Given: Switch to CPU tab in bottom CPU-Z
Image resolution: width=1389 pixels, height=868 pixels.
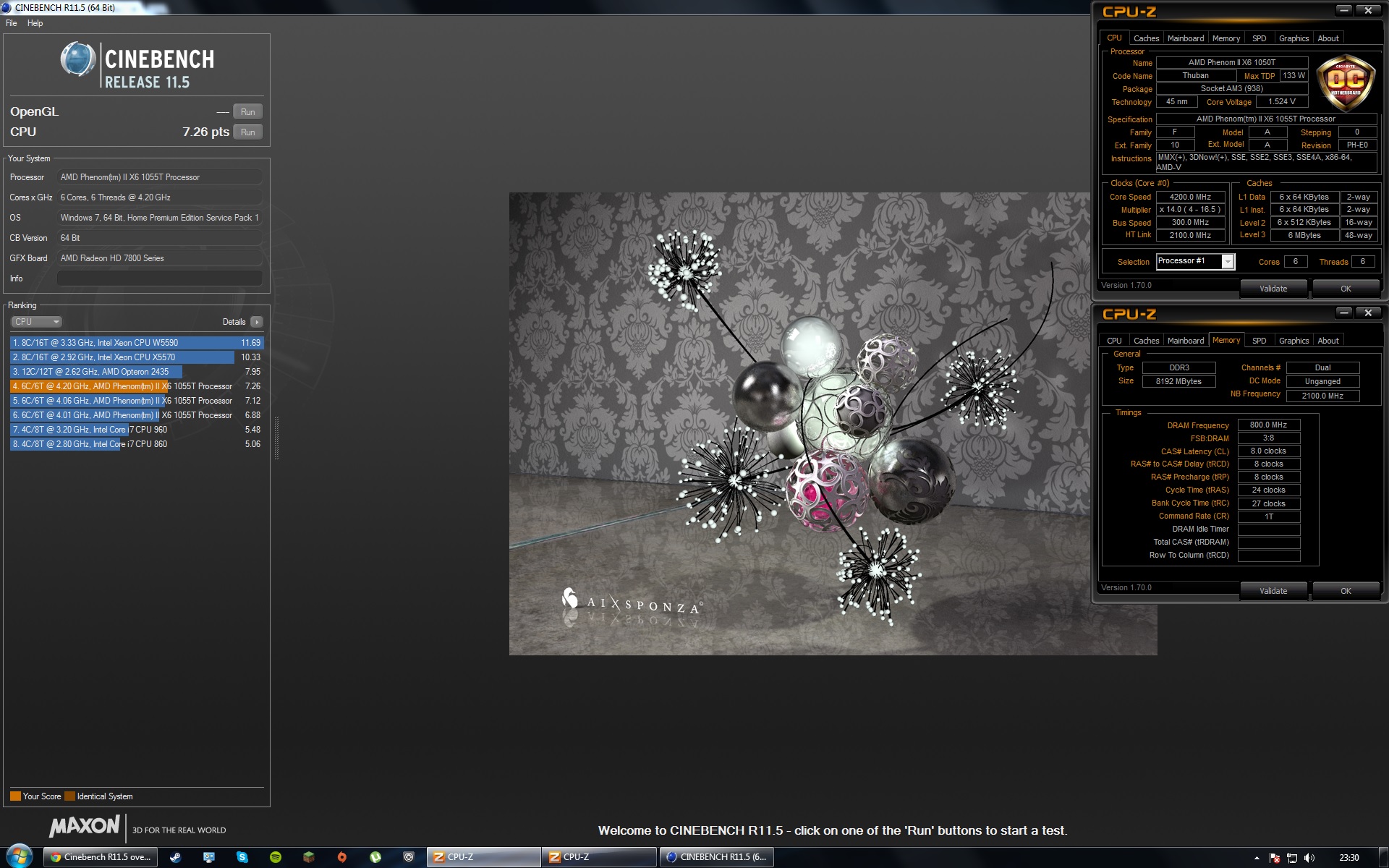Looking at the screenshot, I should (1114, 341).
